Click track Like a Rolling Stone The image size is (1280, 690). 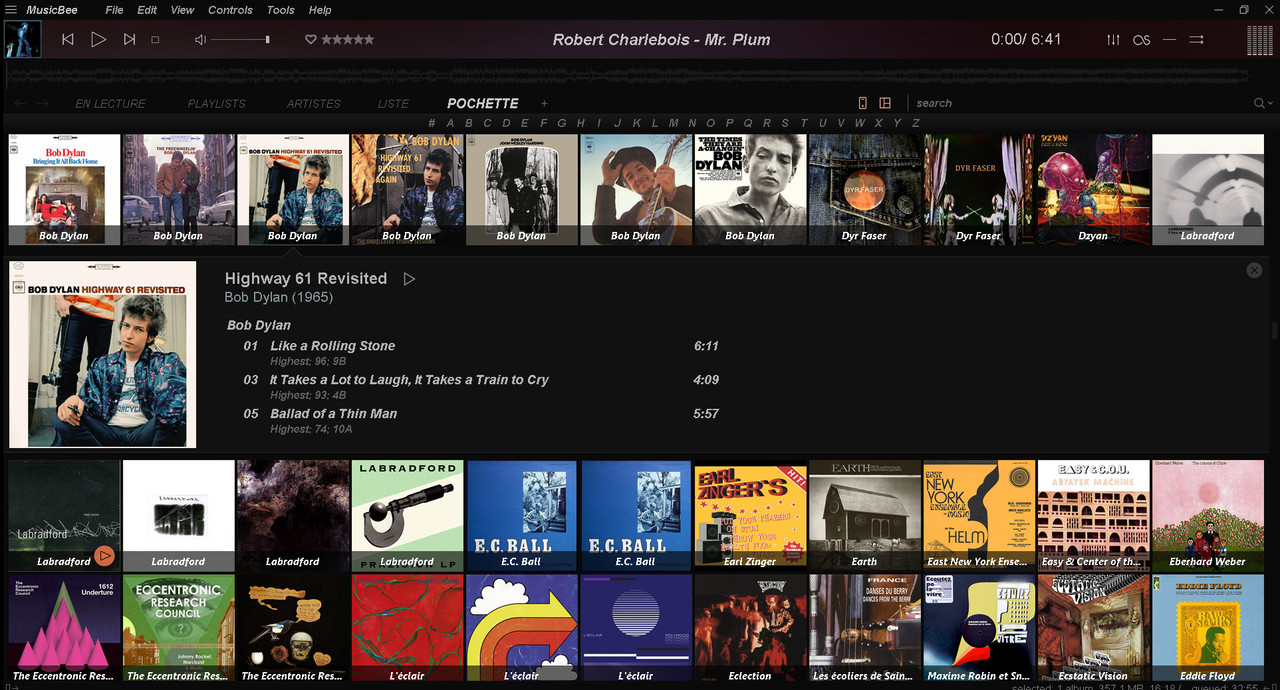332,346
